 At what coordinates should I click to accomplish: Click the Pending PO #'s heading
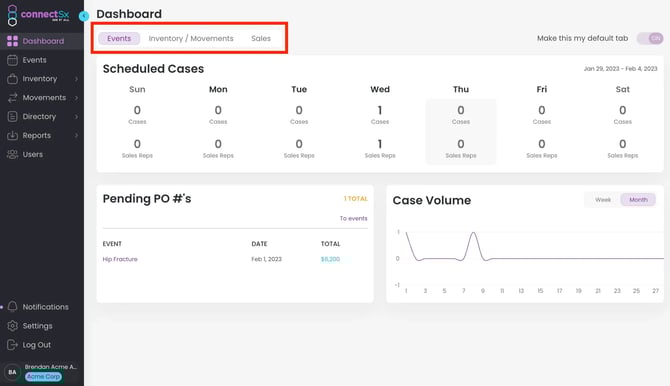click(x=147, y=199)
